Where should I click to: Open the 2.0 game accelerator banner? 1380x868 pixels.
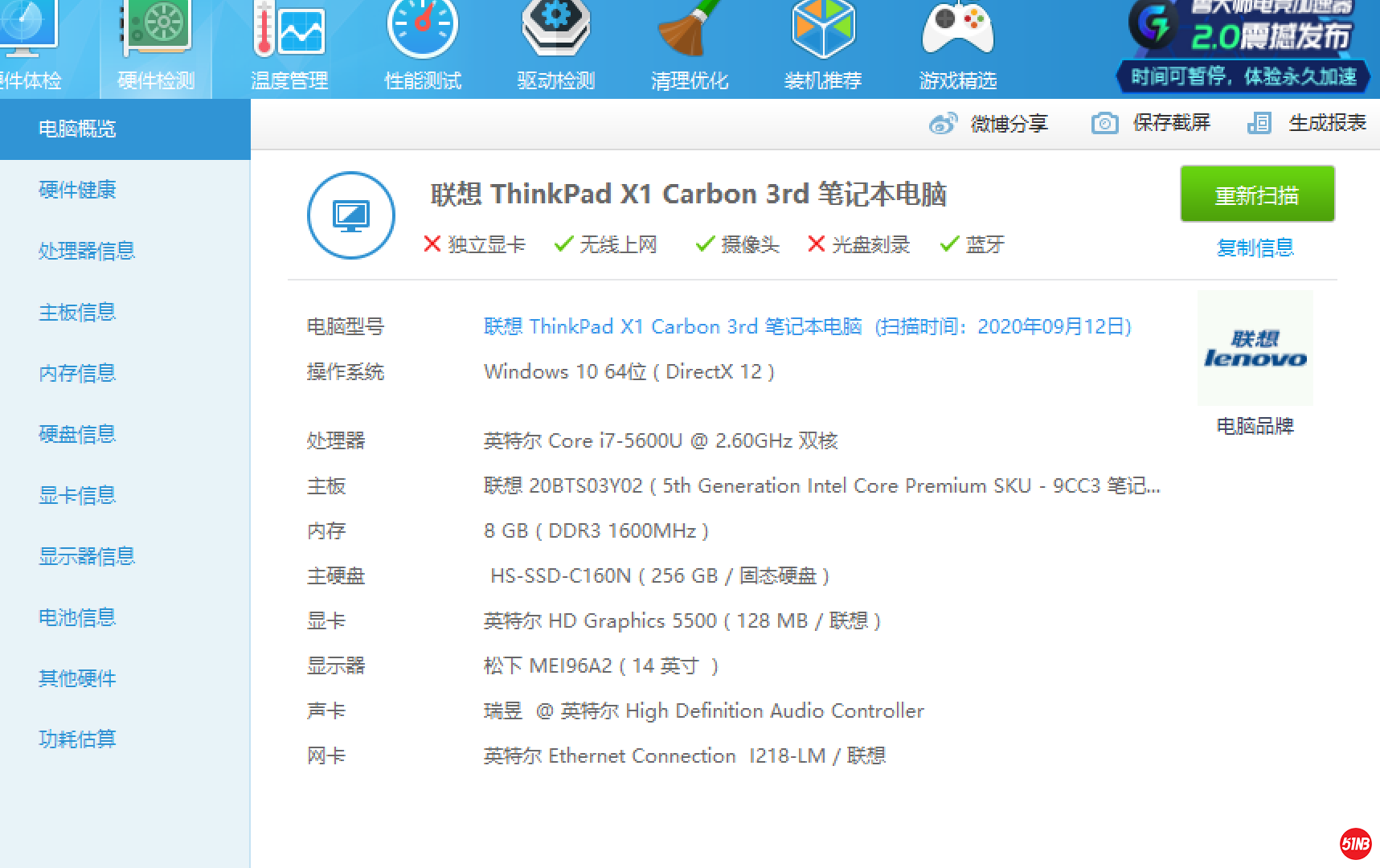[x=1243, y=46]
